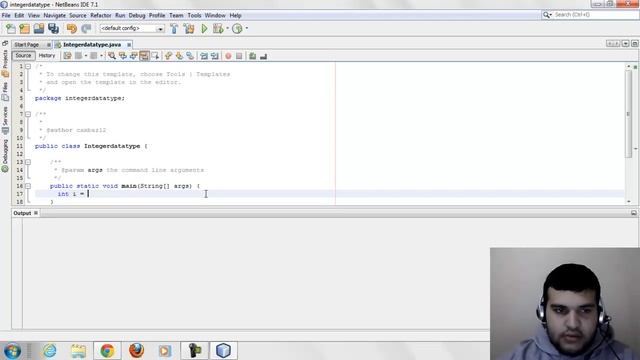
Task: Collapse the Javadoc fold at line 7
Action: [x=28, y=114]
